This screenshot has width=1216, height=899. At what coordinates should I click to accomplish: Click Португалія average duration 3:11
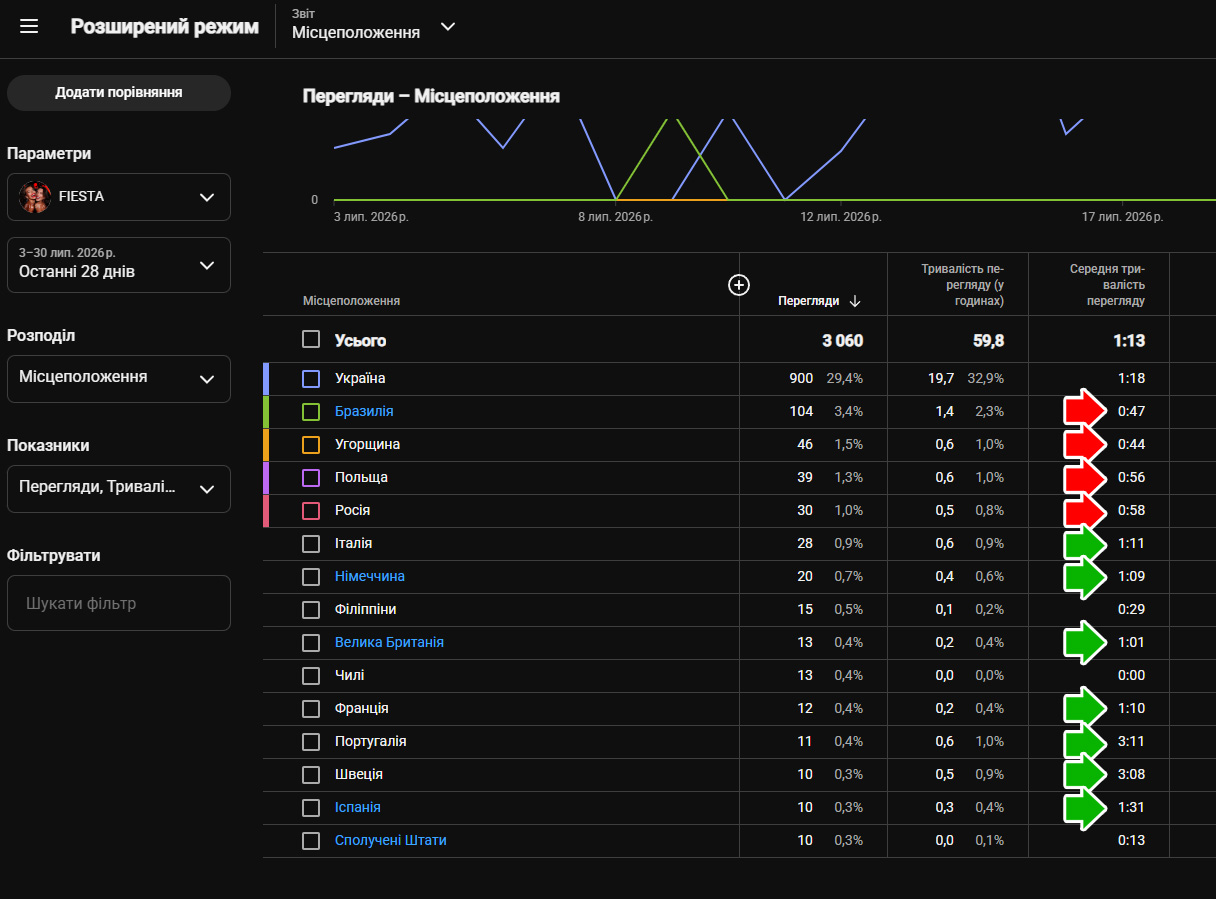click(x=1132, y=741)
